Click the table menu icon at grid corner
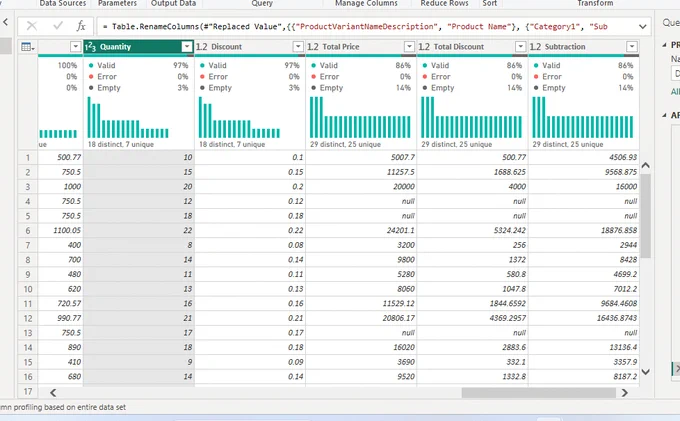 point(27,47)
